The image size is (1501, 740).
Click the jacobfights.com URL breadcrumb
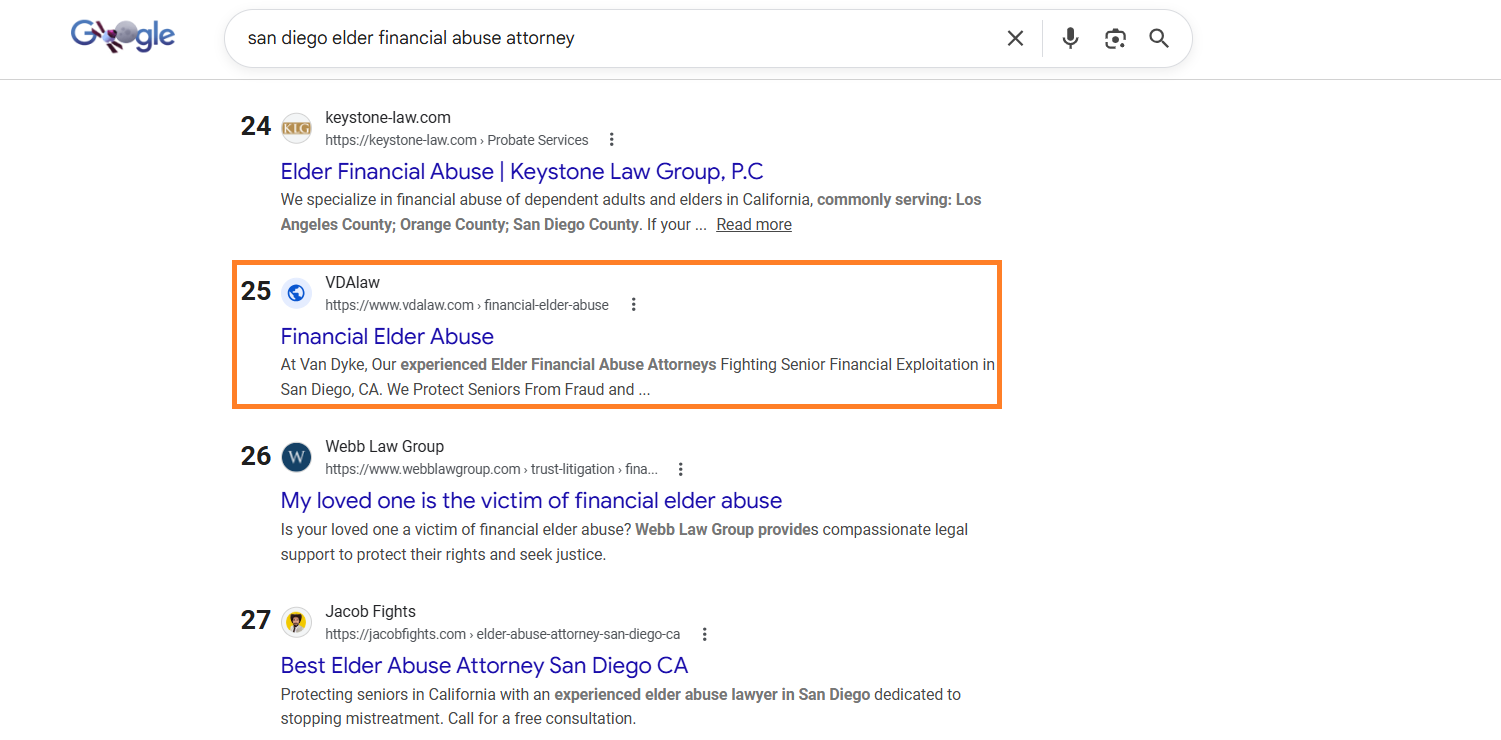click(502, 634)
